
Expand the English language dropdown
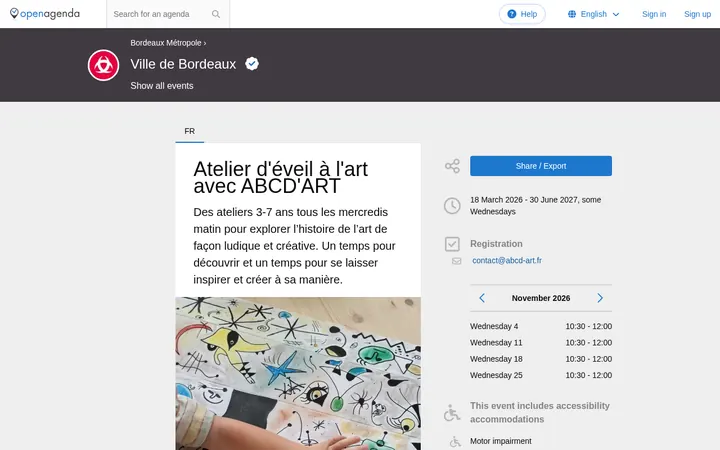click(x=594, y=14)
